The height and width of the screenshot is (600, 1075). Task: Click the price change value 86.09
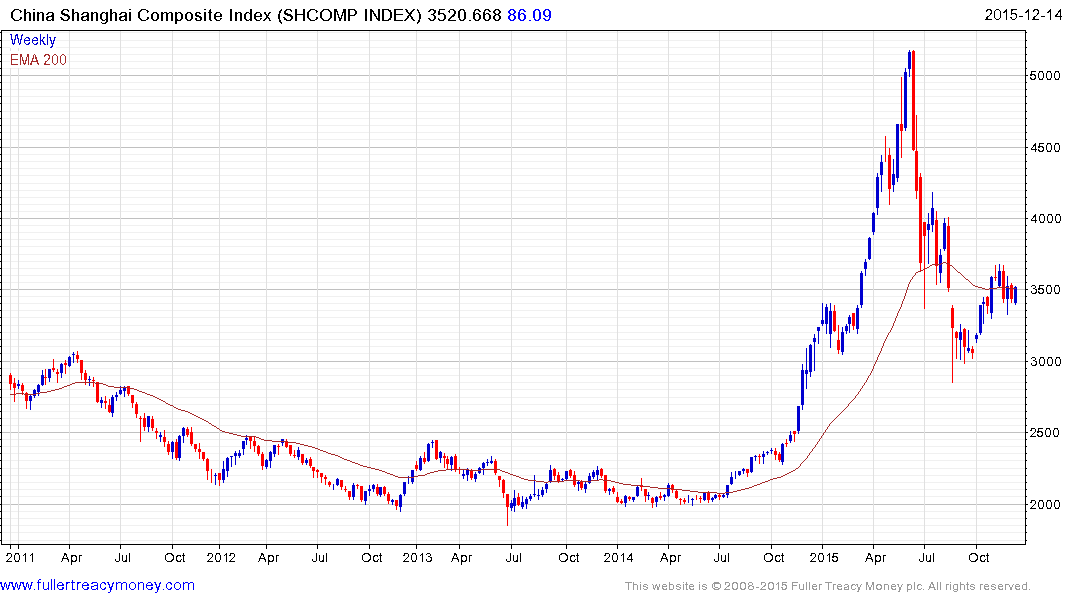(x=529, y=15)
